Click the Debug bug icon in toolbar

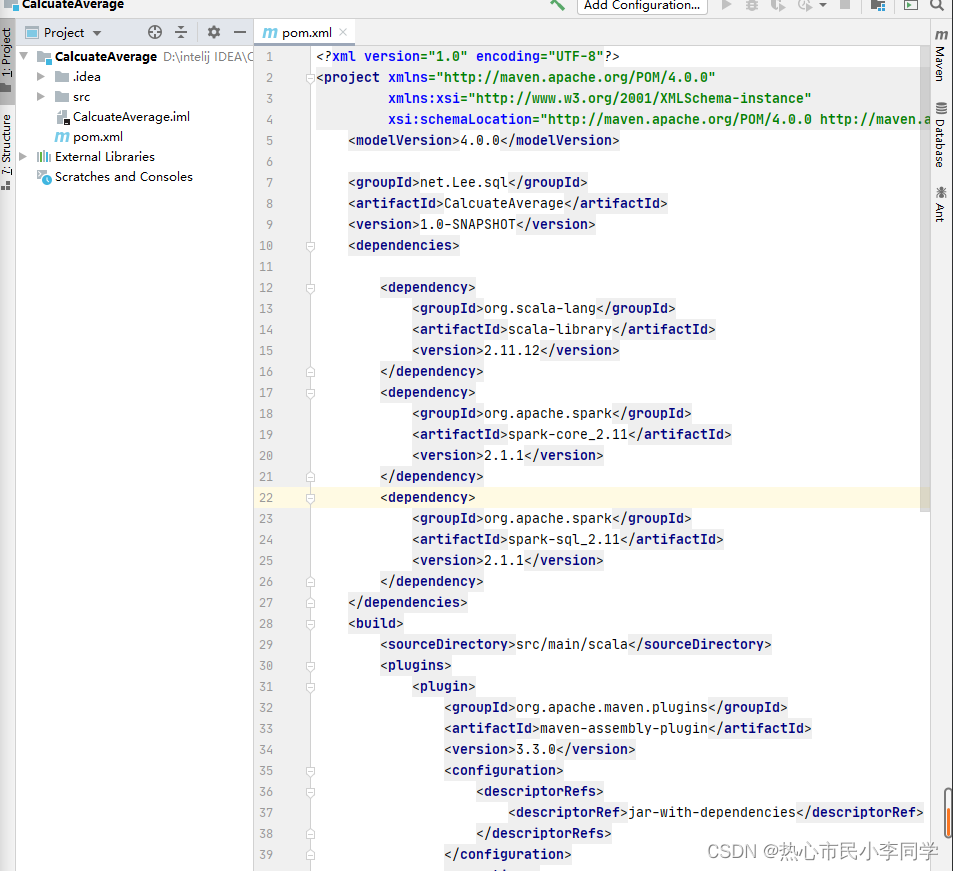[752, 5]
